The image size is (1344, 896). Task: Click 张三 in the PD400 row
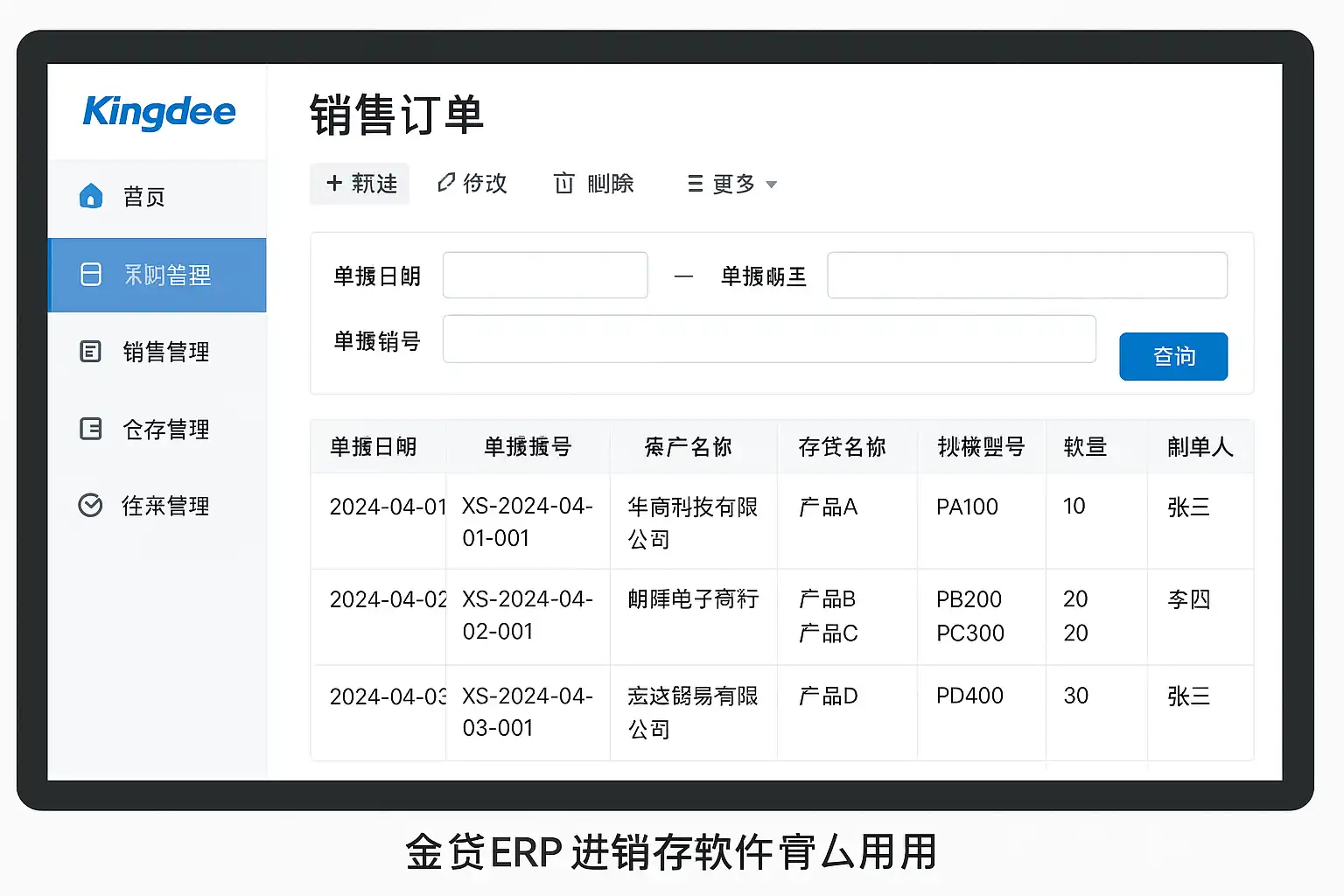click(x=1188, y=696)
